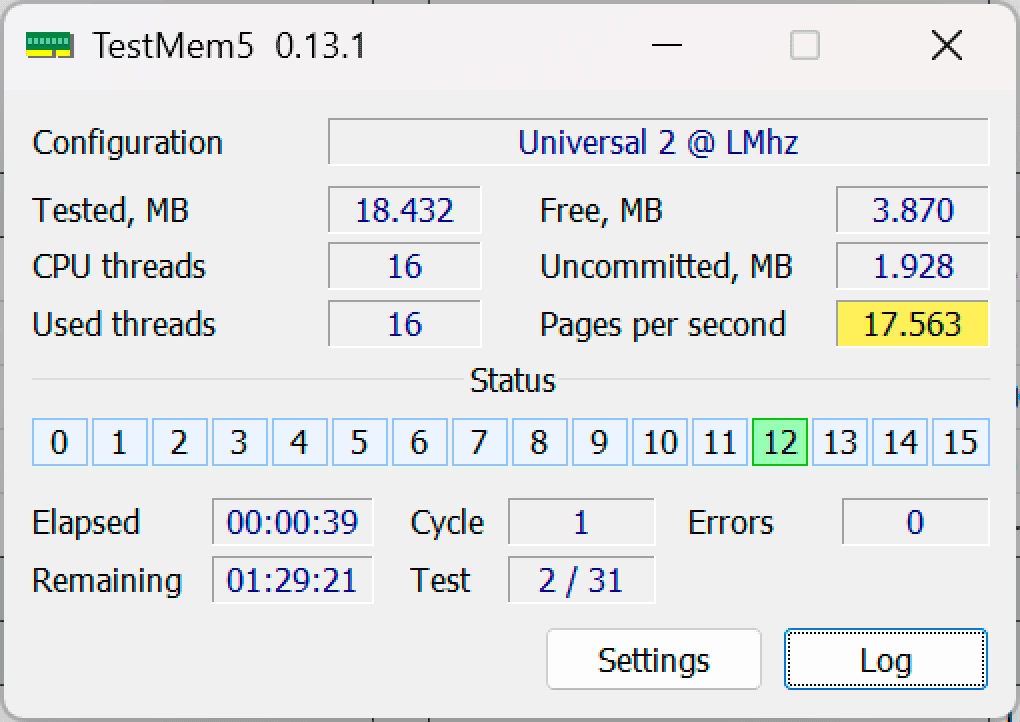Image resolution: width=1020 pixels, height=722 pixels.
Task: Click the Remaining time 01:29:21
Action: 293,580
